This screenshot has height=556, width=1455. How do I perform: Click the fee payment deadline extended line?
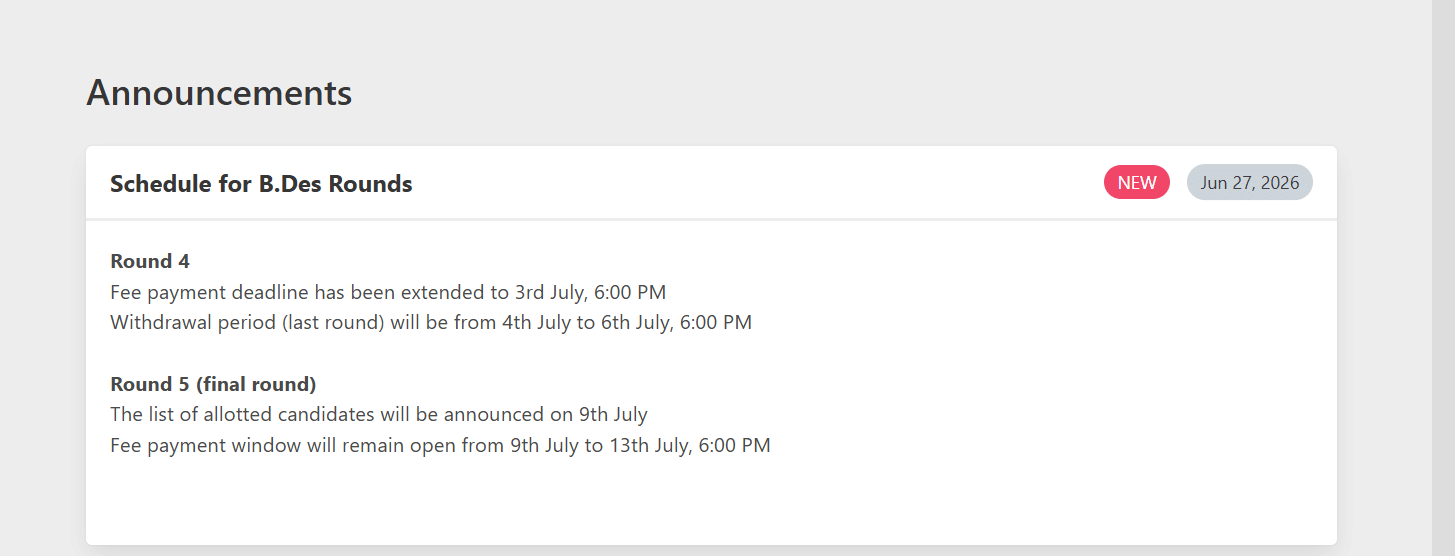click(x=388, y=292)
